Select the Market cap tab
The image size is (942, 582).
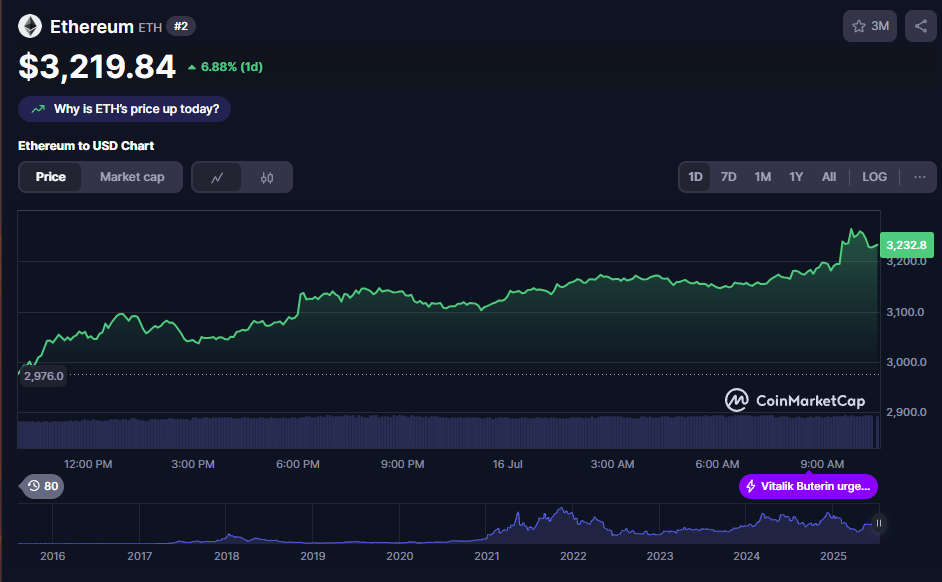coord(132,177)
